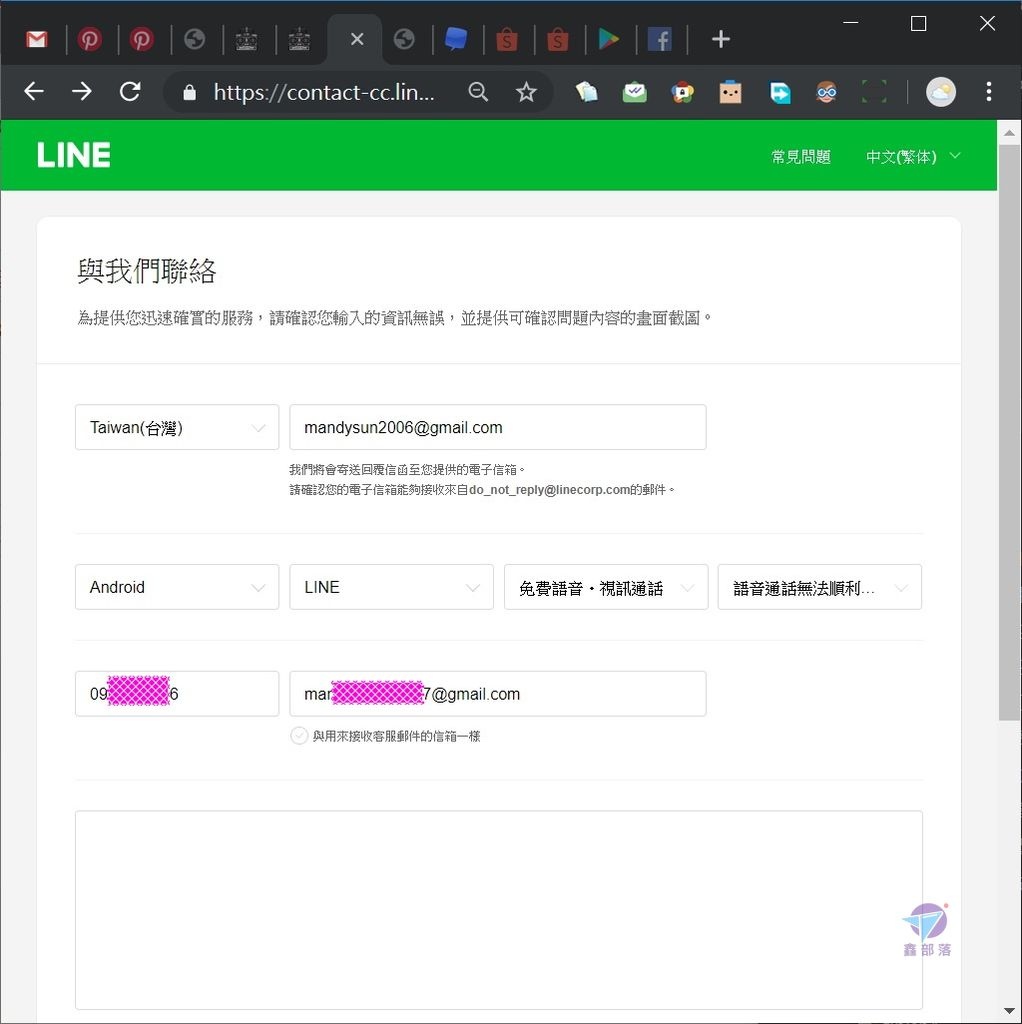Screen dimensions: 1022x1024
Task: Bookmark this page with the star
Action: point(526,92)
